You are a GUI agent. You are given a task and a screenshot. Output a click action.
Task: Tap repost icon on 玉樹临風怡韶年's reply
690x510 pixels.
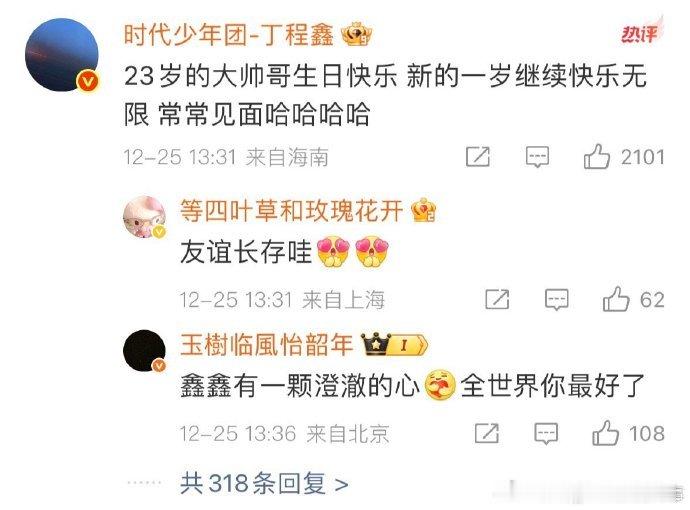tap(487, 433)
